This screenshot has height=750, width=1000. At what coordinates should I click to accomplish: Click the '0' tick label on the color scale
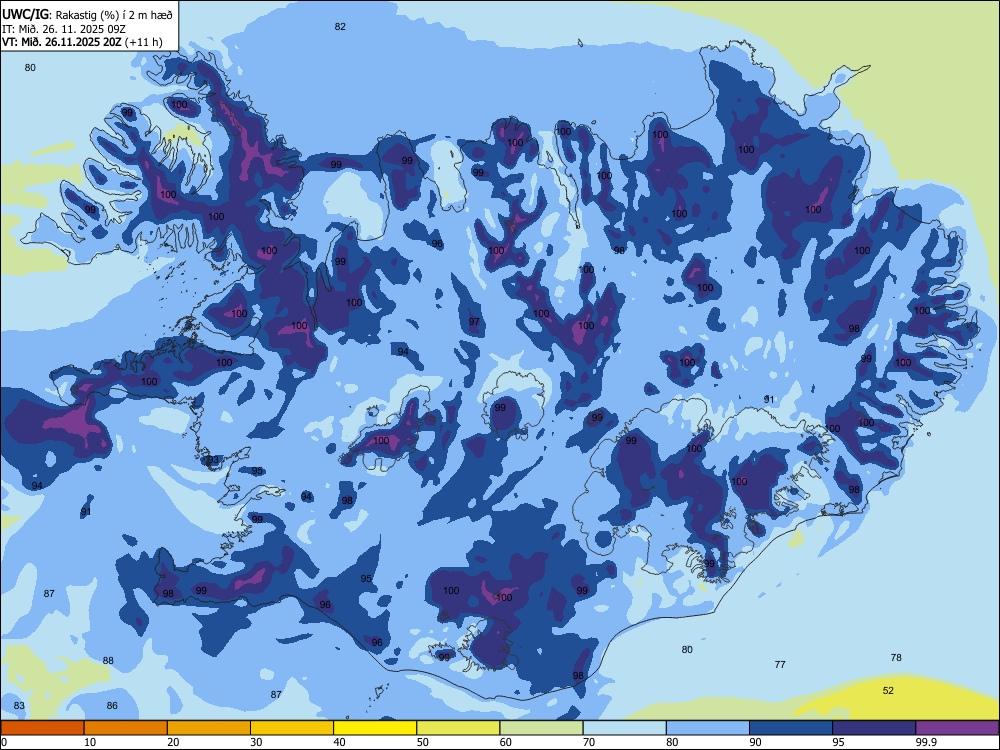pos(4,742)
